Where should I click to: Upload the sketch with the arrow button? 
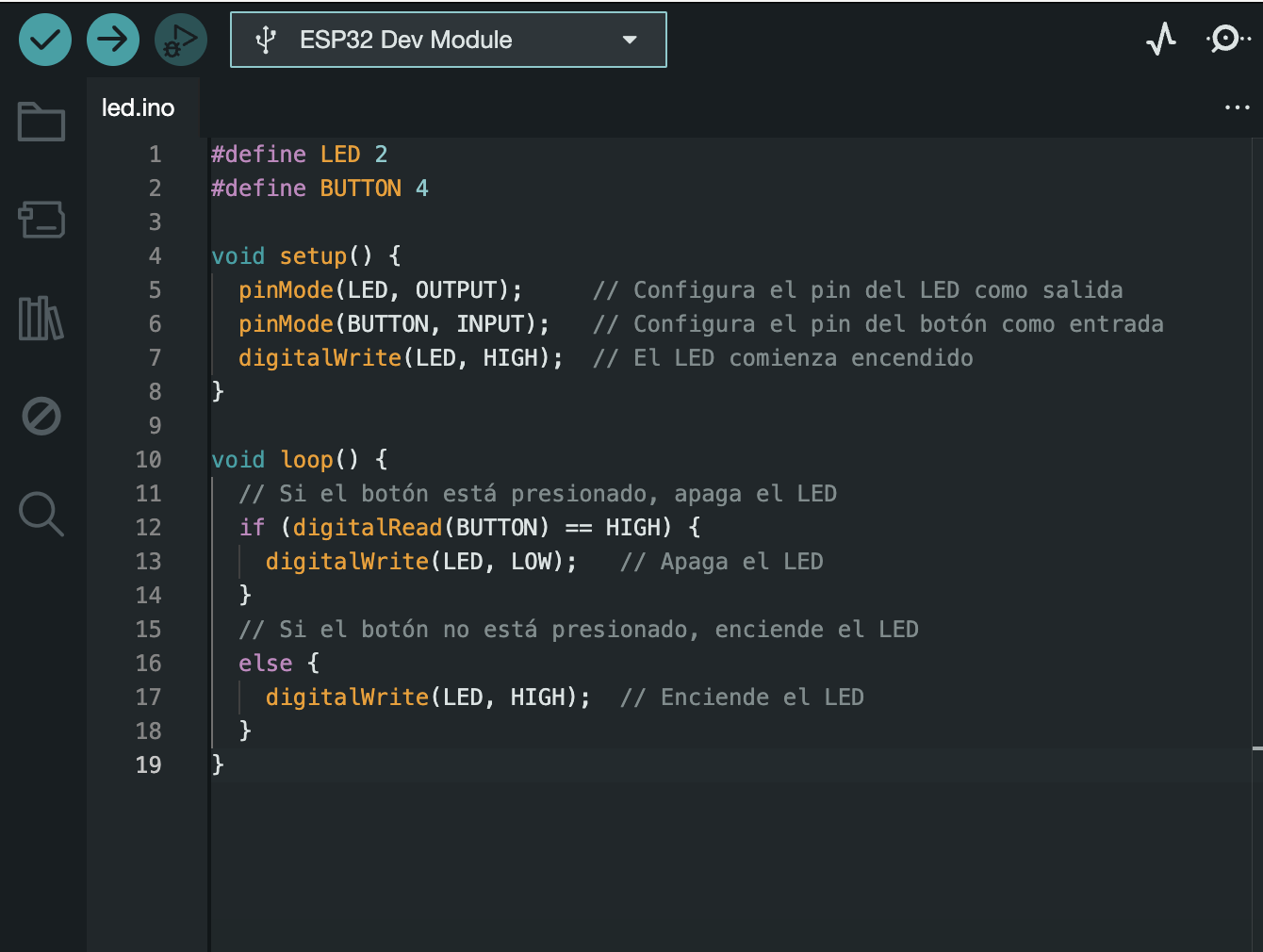[x=113, y=40]
